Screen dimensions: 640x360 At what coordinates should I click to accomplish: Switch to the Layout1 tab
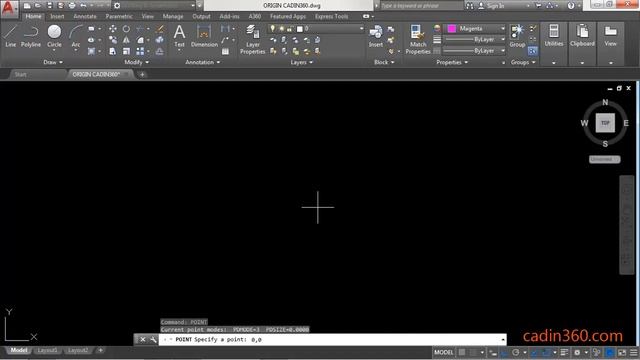[47, 350]
